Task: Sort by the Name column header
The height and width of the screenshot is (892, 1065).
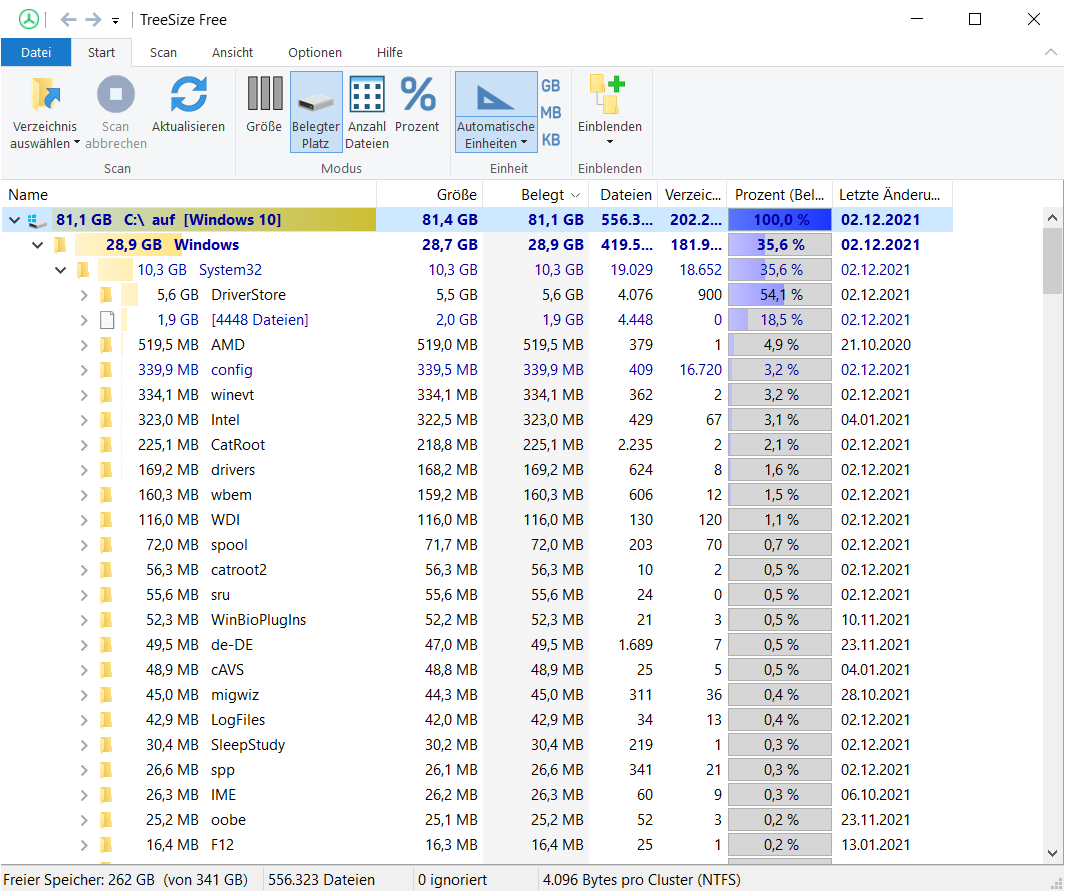Action: click(x=189, y=195)
